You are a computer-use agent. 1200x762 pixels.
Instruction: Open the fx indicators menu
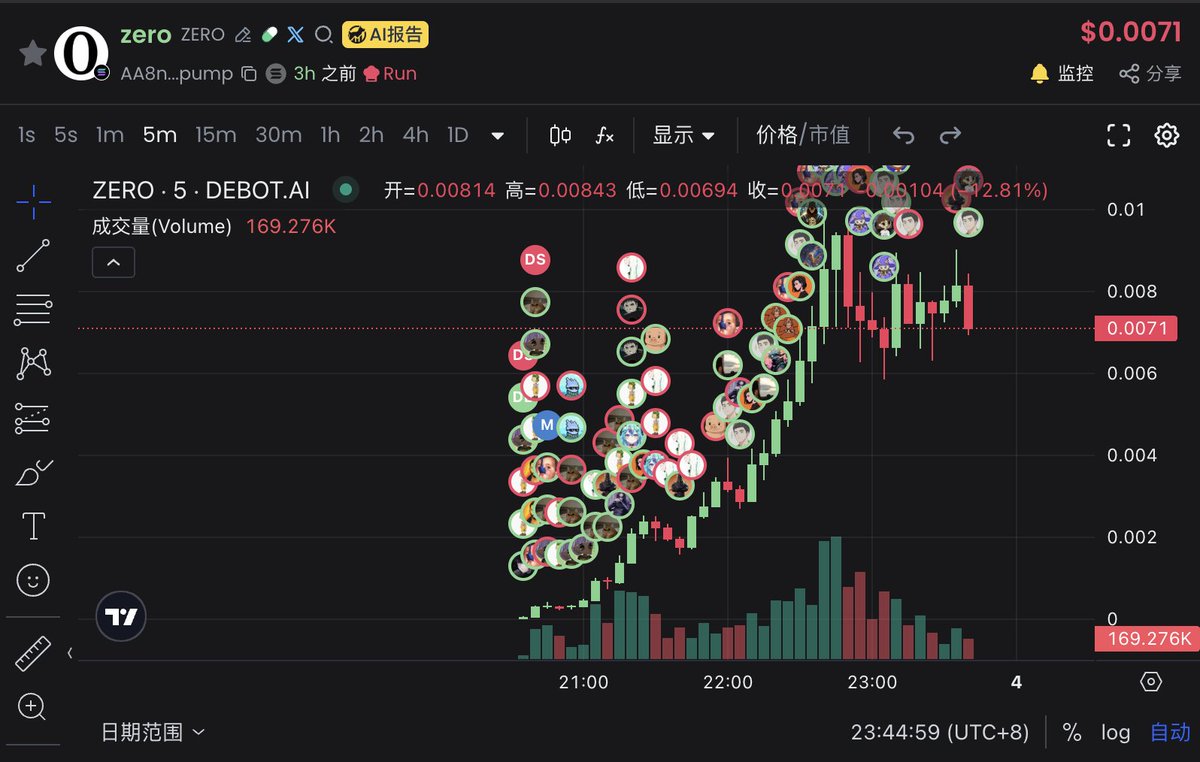click(x=604, y=135)
